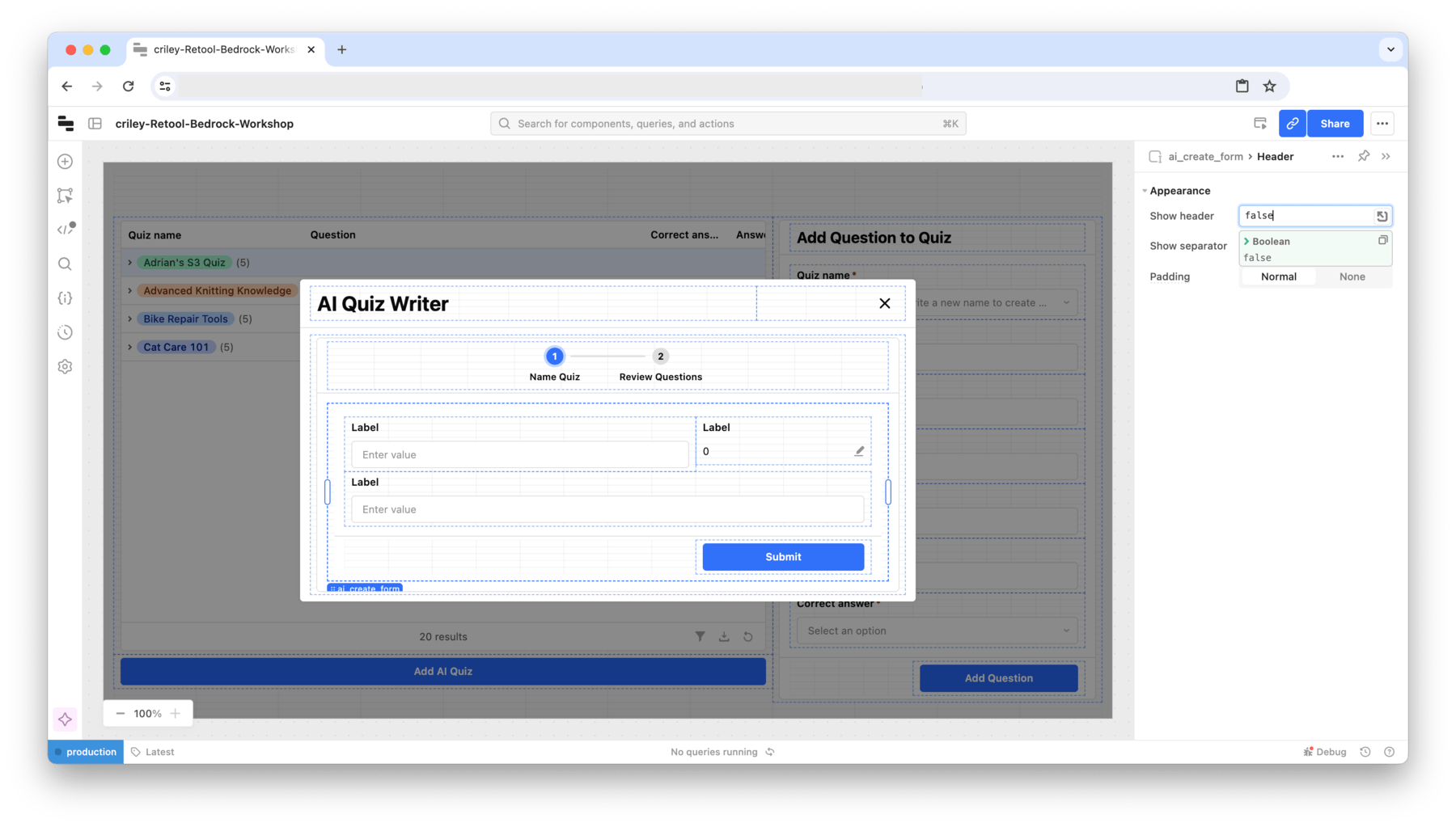Reload the browser page

click(129, 86)
